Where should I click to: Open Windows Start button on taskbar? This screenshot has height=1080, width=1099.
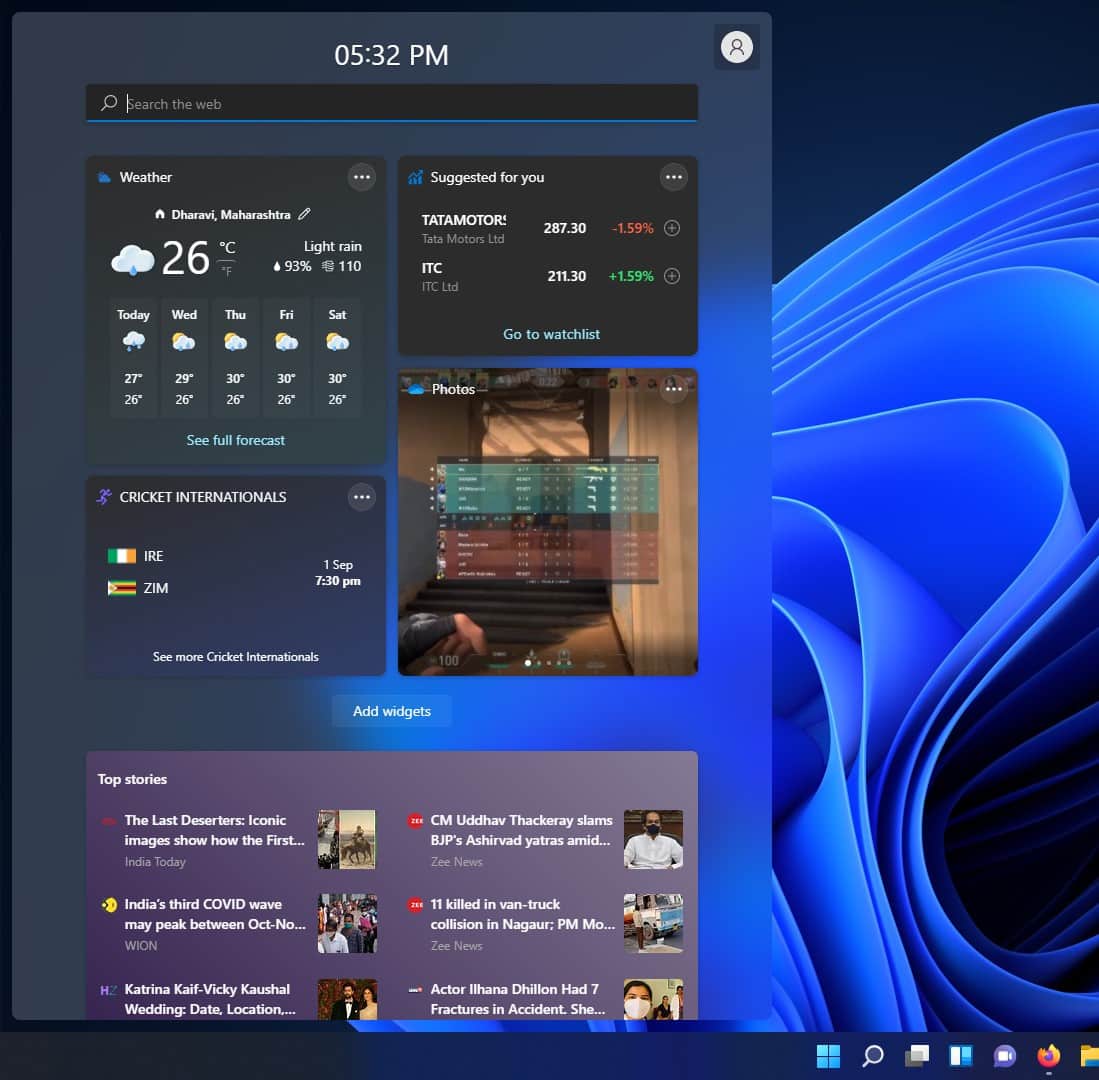(828, 1055)
